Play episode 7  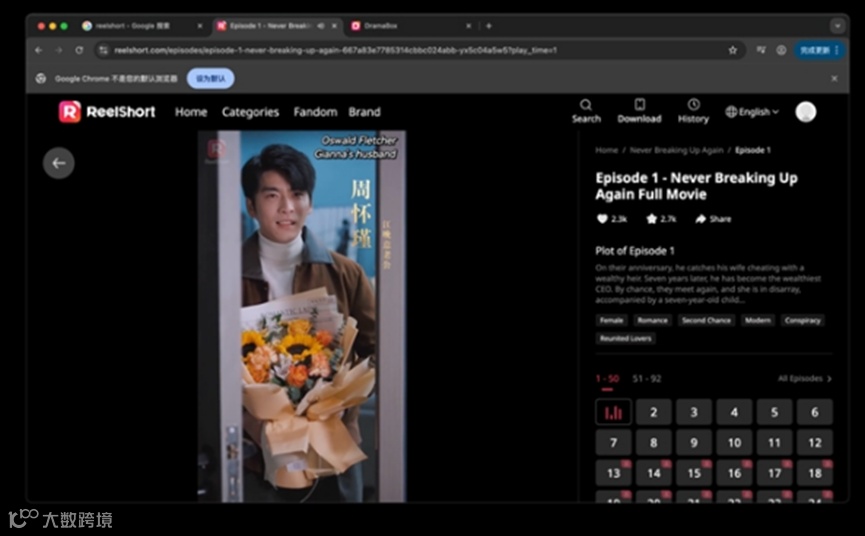click(x=613, y=442)
